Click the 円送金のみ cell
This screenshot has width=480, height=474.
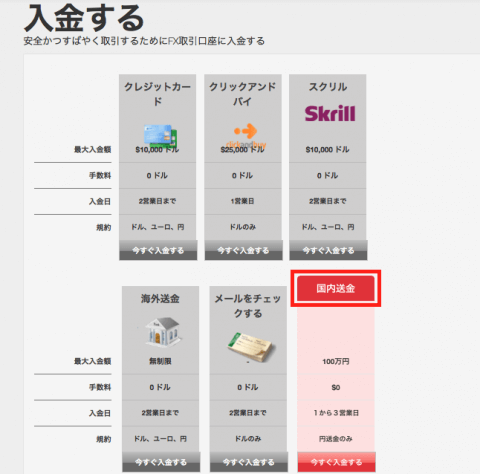pos(336,439)
